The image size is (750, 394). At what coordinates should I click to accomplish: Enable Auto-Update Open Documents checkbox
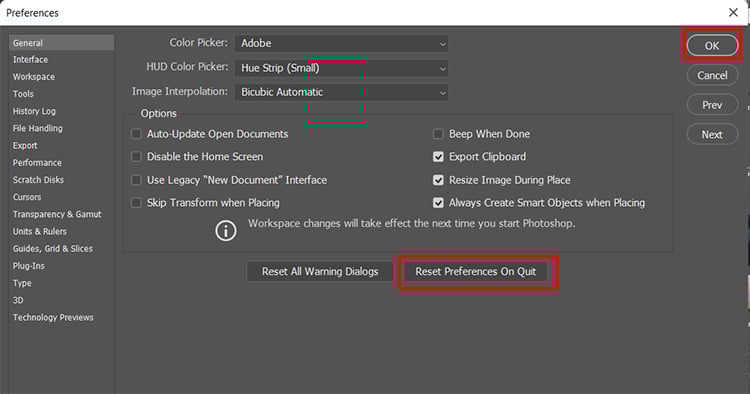point(136,134)
